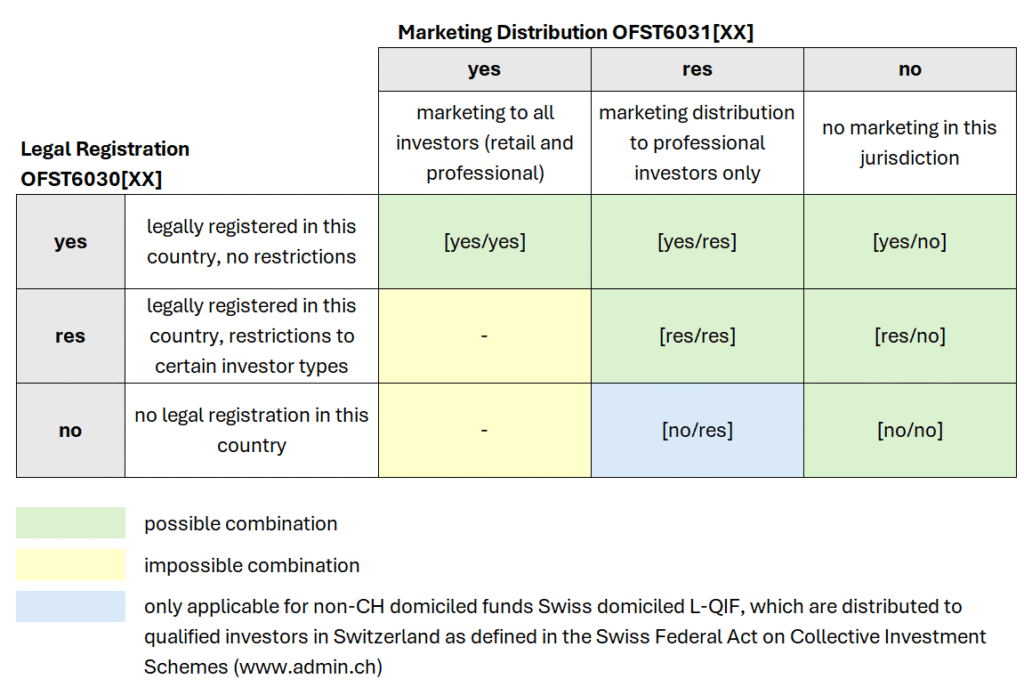Click the 'impossible combination' legend label
The width and height of the screenshot is (1024, 687).
pos(252,566)
